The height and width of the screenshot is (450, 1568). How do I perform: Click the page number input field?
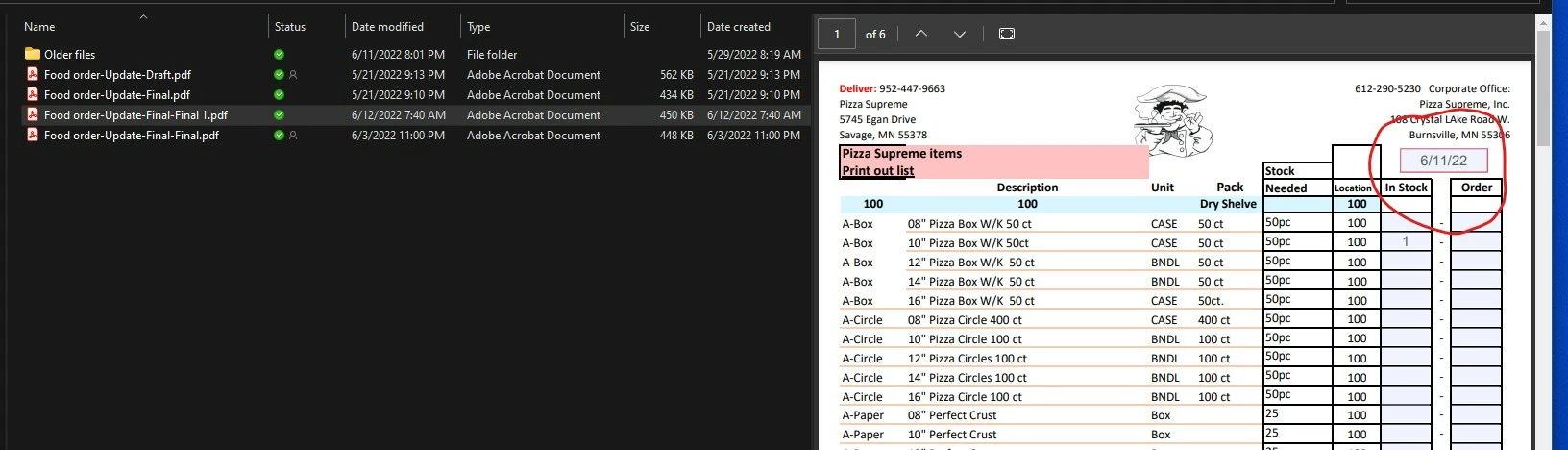click(837, 34)
